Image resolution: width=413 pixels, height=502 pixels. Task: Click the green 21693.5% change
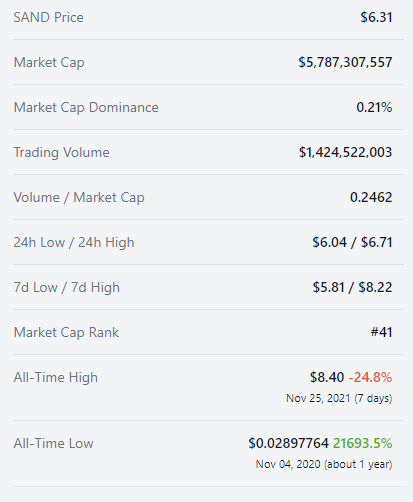point(362,443)
